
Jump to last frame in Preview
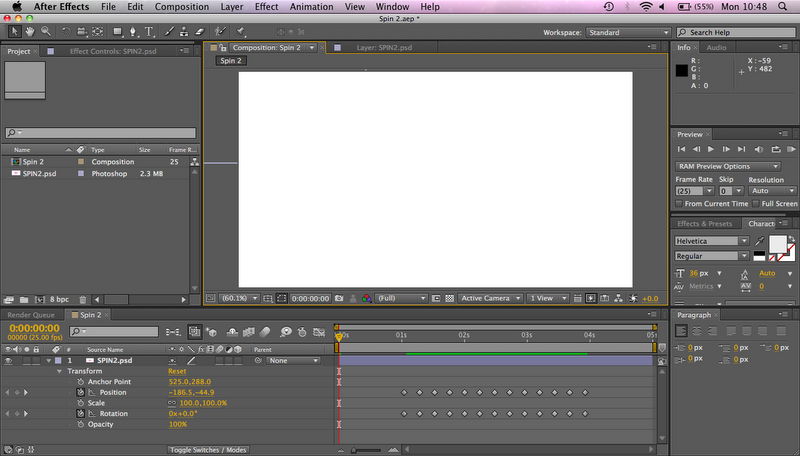[x=741, y=149]
